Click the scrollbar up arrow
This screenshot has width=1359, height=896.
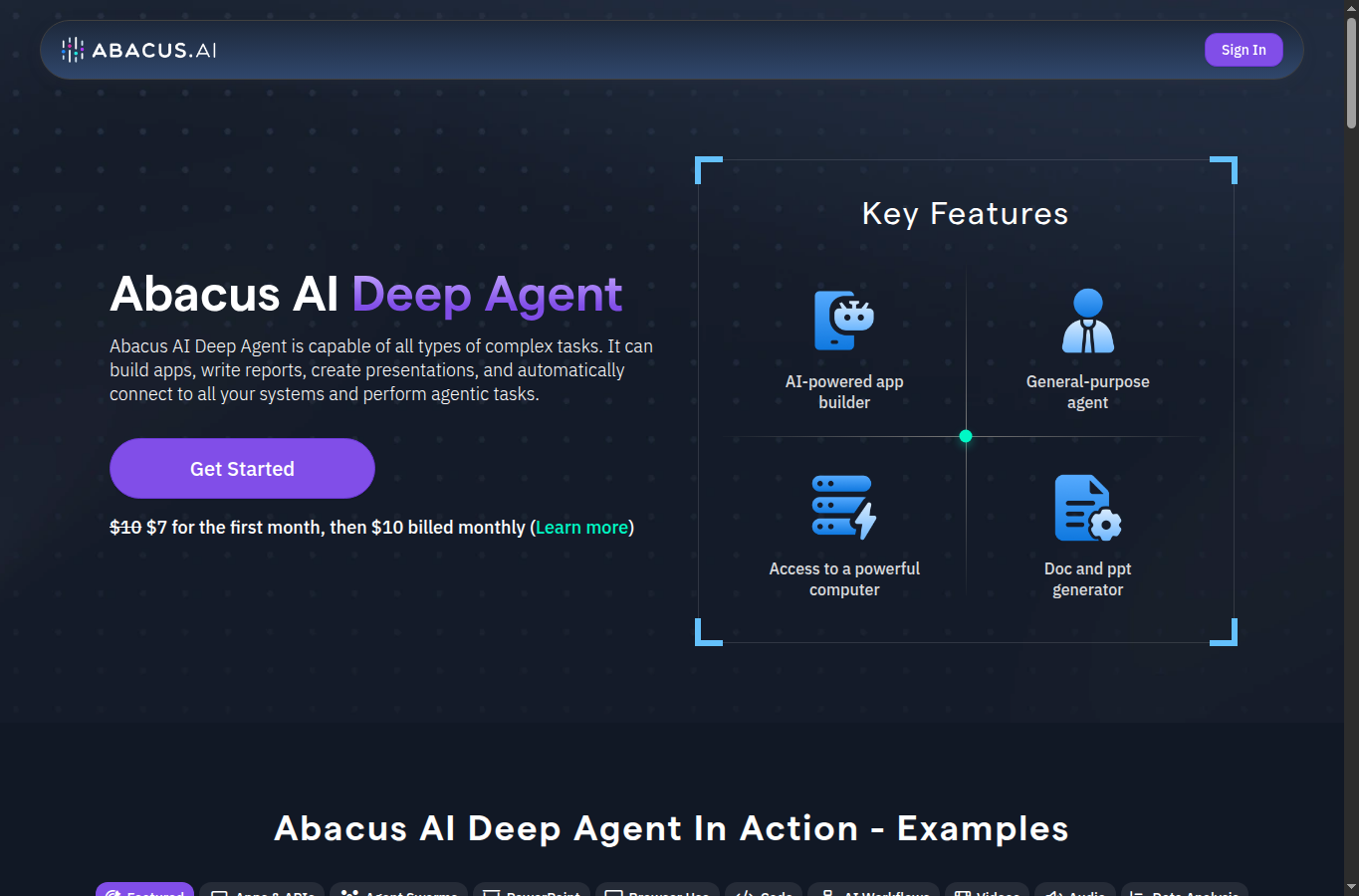coord(1351,8)
